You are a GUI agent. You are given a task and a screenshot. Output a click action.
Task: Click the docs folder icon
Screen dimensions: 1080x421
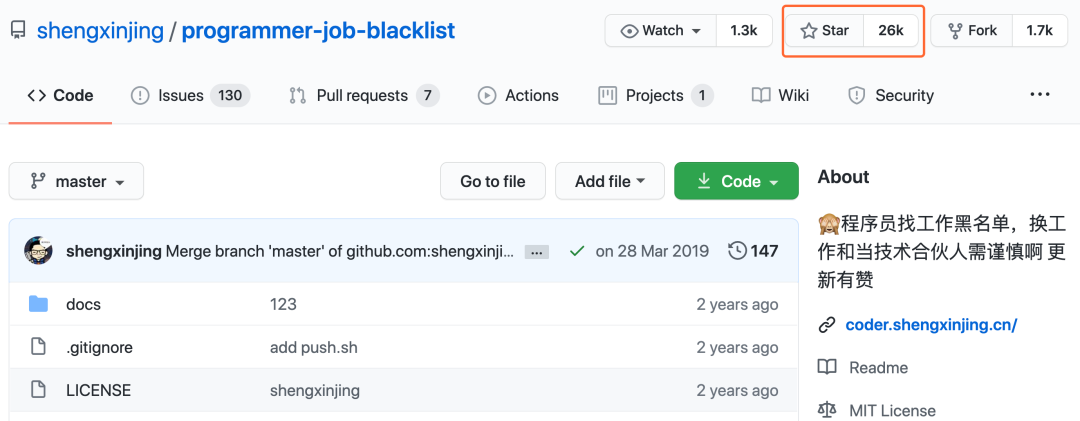(x=39, y=304)
